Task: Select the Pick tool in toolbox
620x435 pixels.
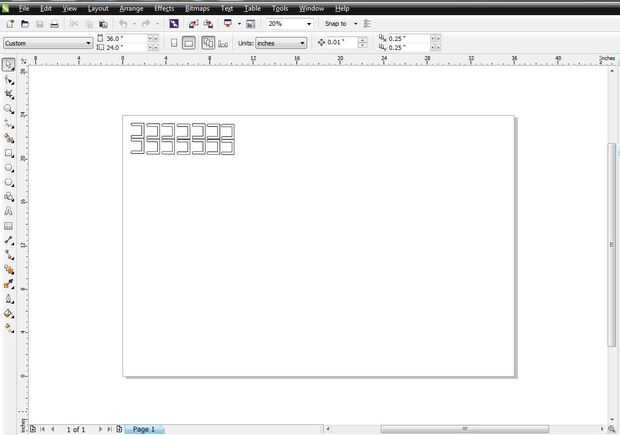Action: (x=9, y=64)
